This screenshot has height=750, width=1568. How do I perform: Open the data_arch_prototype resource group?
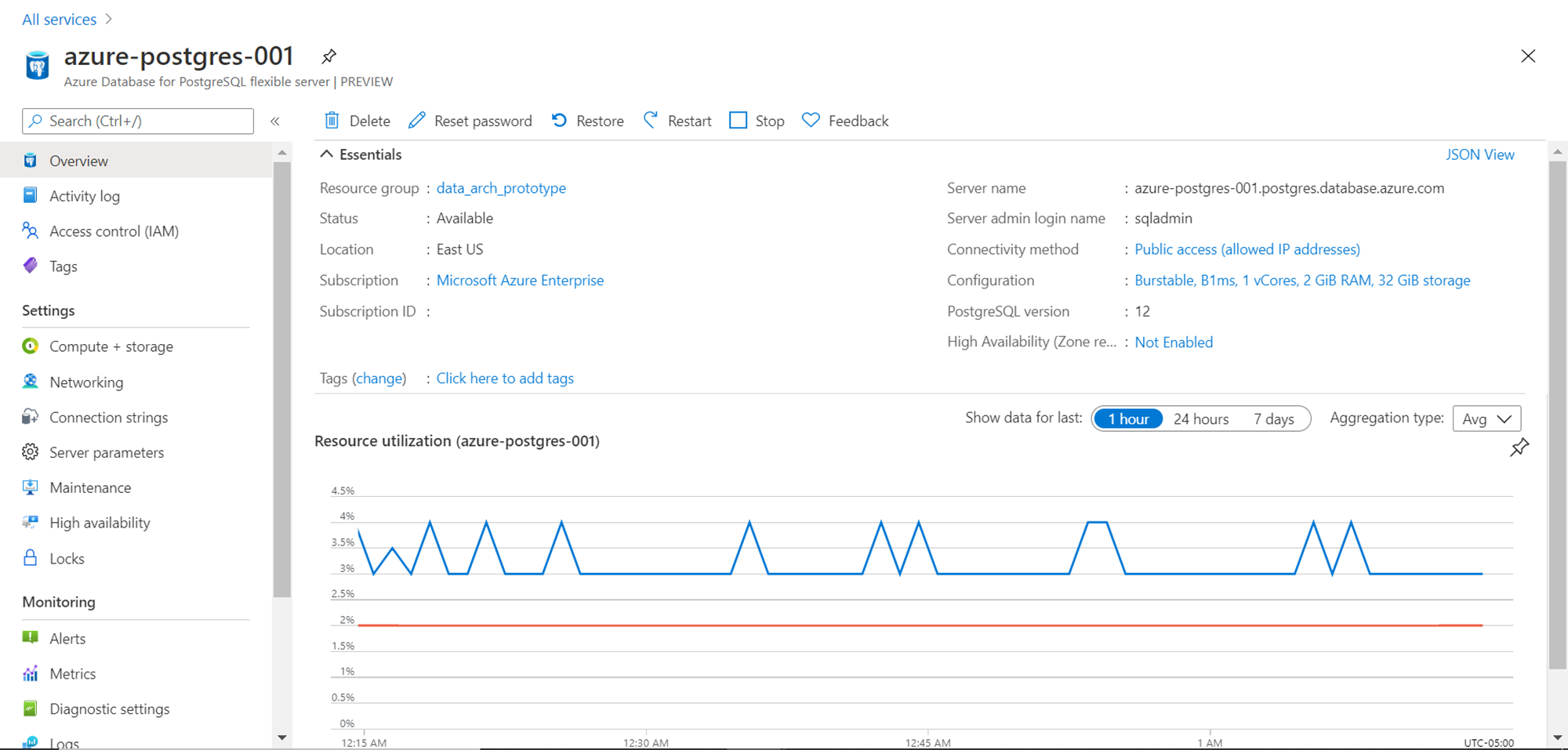501,187
